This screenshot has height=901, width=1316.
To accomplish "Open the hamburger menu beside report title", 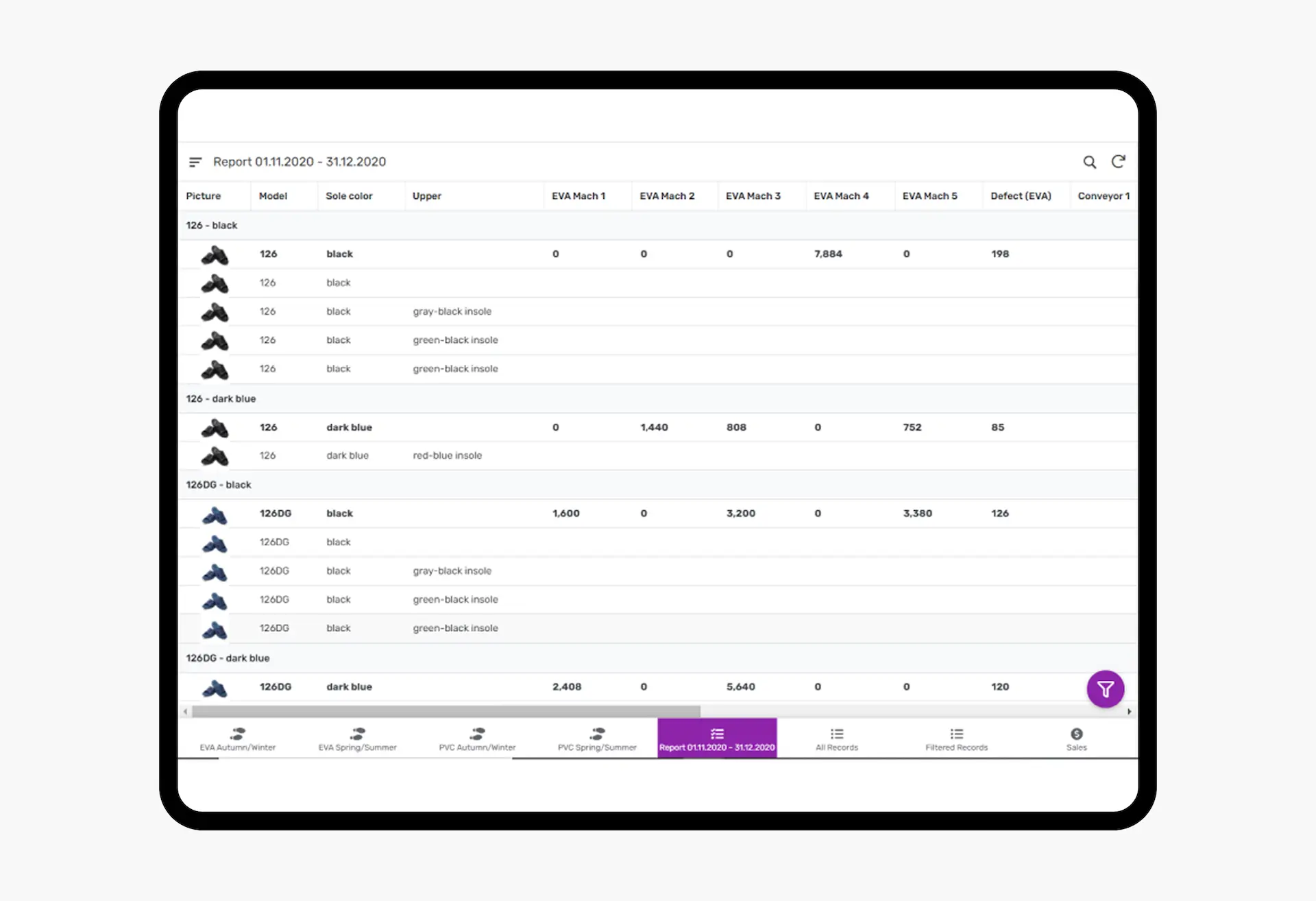I will coord(195,162).
